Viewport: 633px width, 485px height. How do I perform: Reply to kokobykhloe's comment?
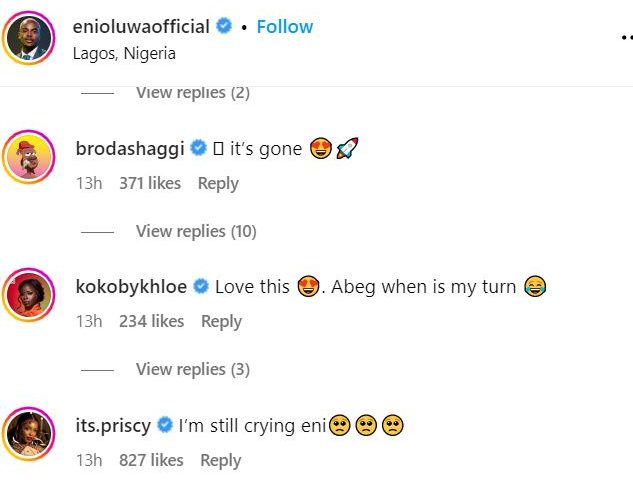tap(221, 321)
